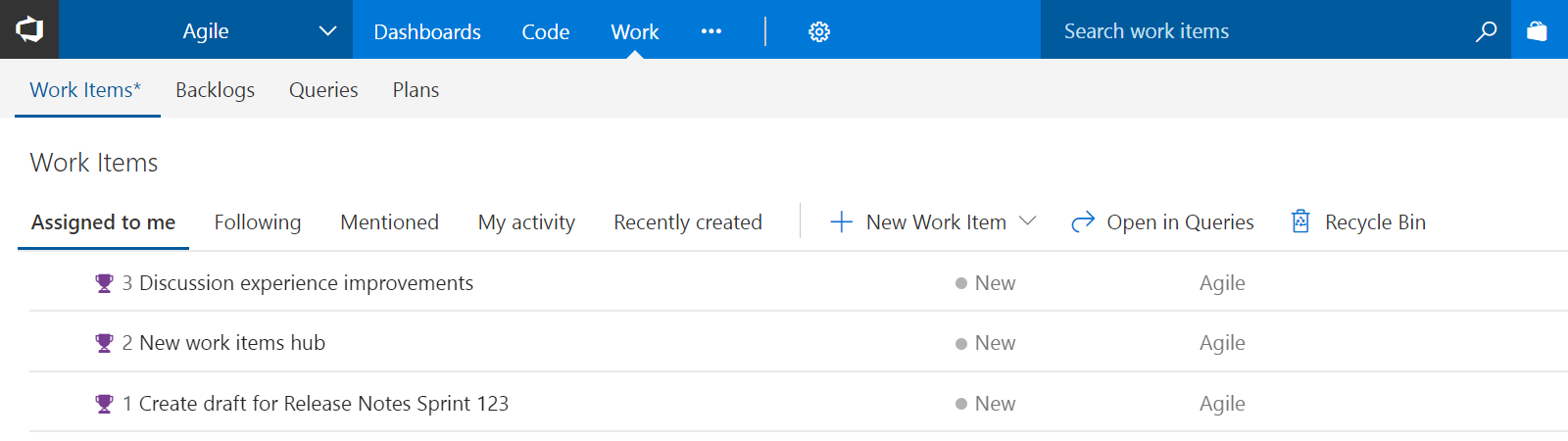Click the New Work Item button label
Screen dimensions: 1568x441
coord(936,222)
